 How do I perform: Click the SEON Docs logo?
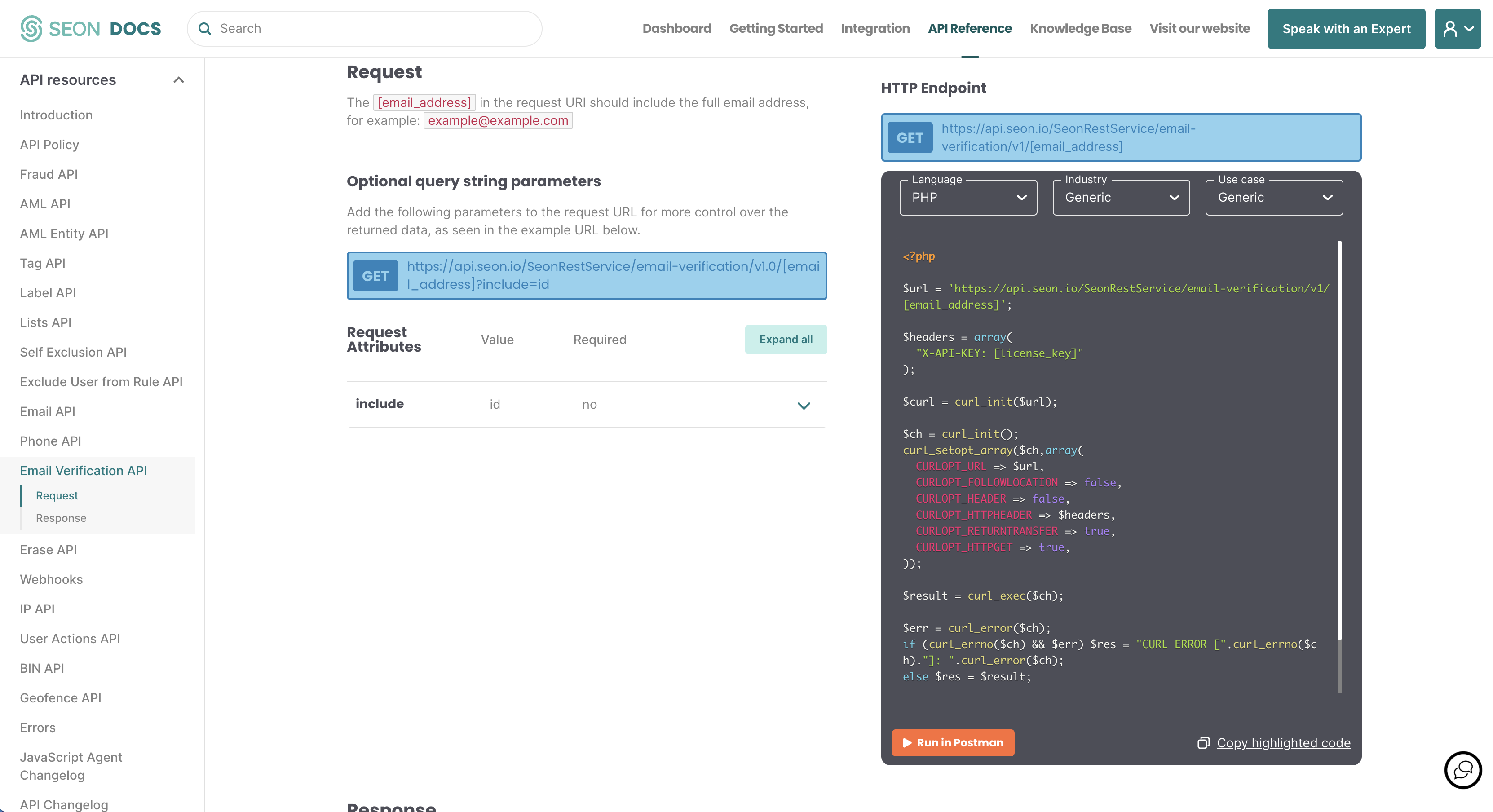tap(90, 28)
